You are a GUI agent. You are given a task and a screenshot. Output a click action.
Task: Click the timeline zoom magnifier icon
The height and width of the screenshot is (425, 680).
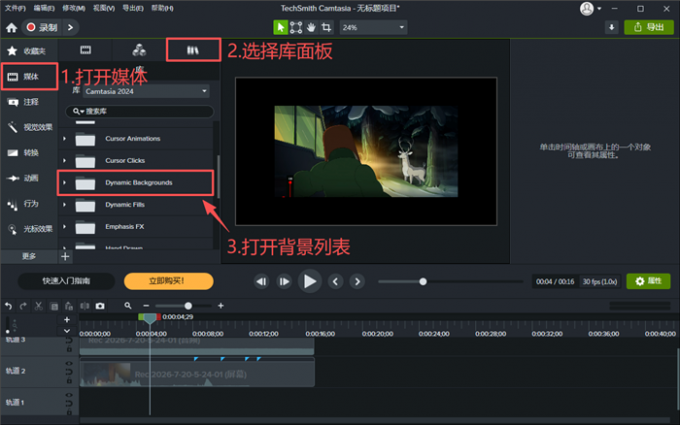[x=128, y=306]
